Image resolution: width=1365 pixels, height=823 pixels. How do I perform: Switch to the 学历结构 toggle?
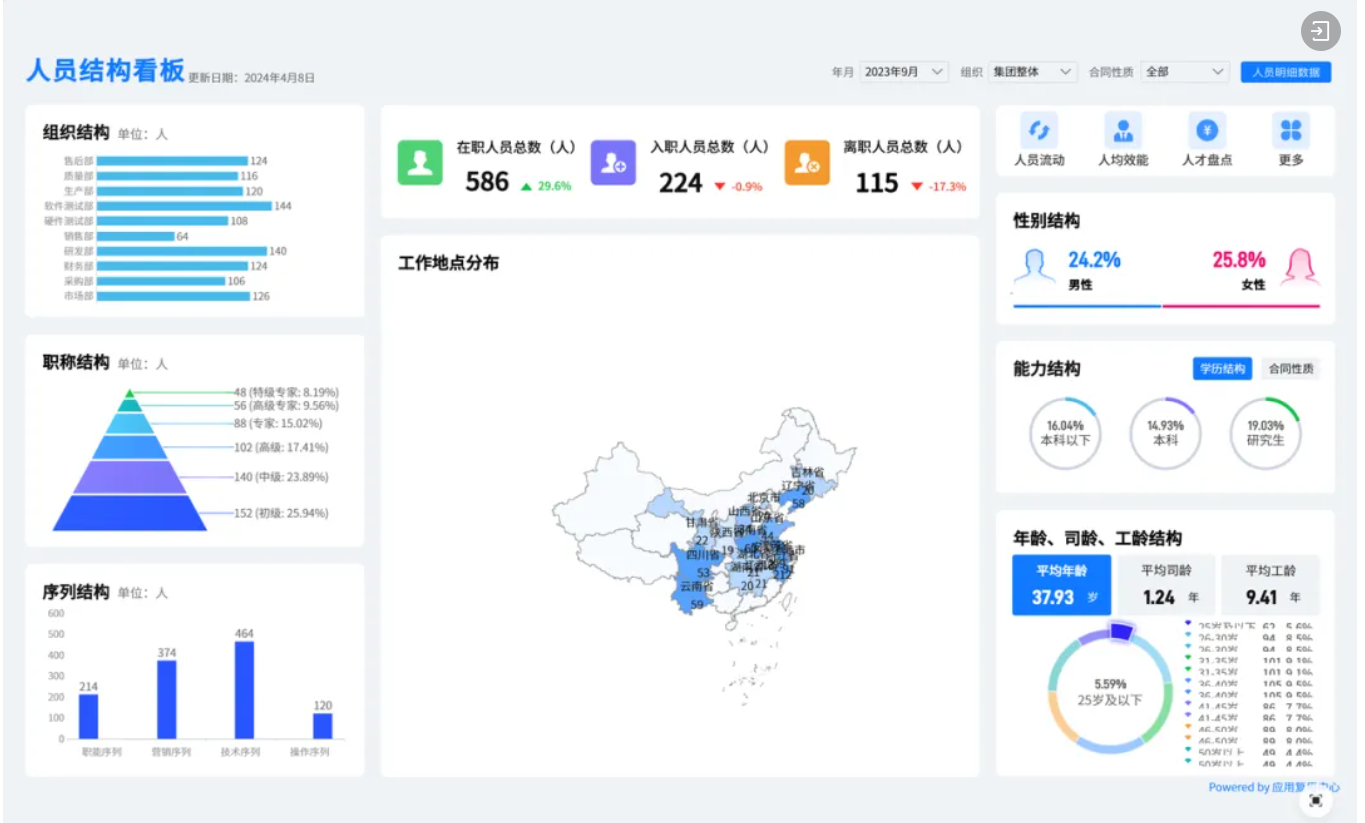1222,369
